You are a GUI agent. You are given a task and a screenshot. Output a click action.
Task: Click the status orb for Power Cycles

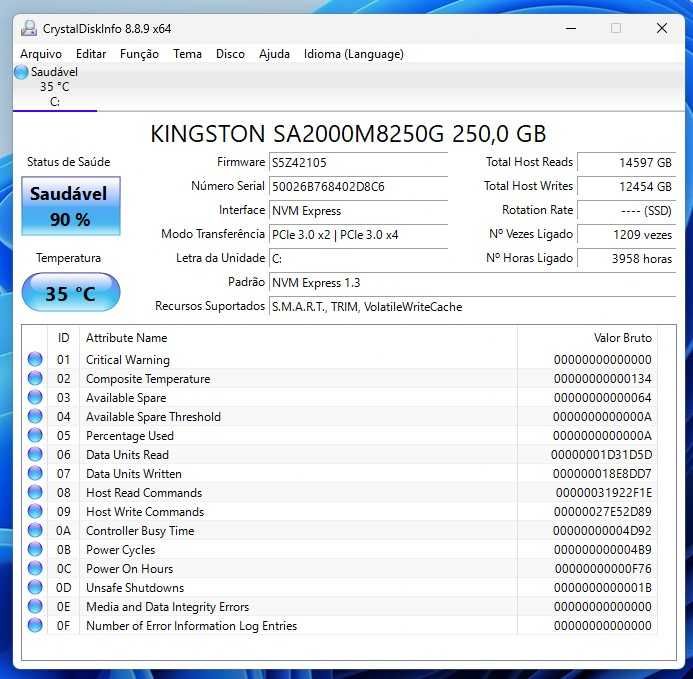[35, 549]
